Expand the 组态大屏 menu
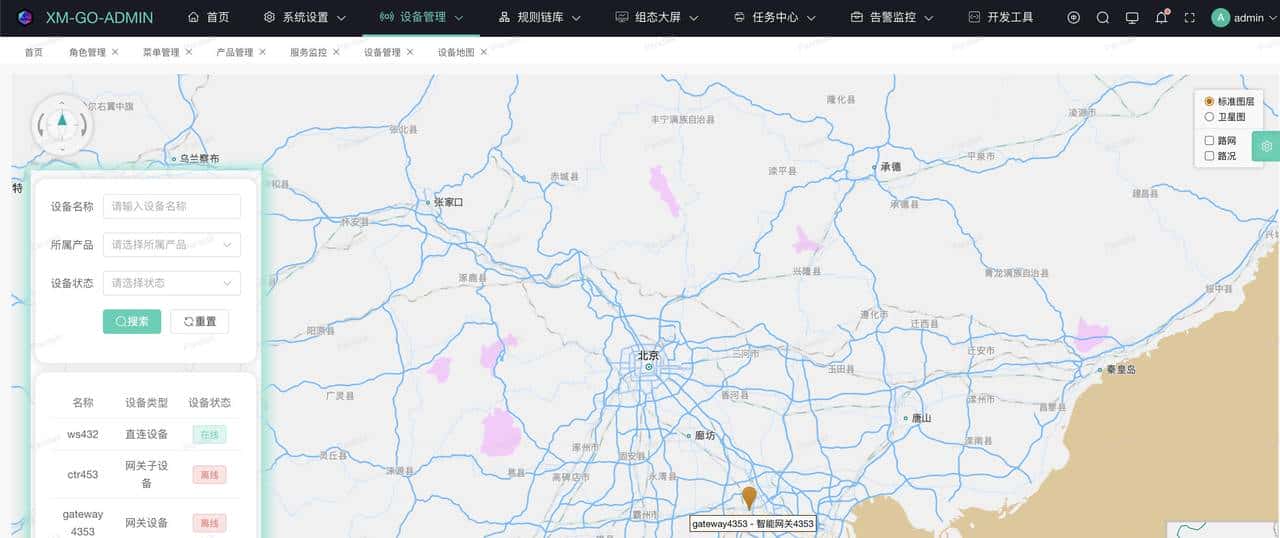 pyautogui.click(x=656, y=17)
